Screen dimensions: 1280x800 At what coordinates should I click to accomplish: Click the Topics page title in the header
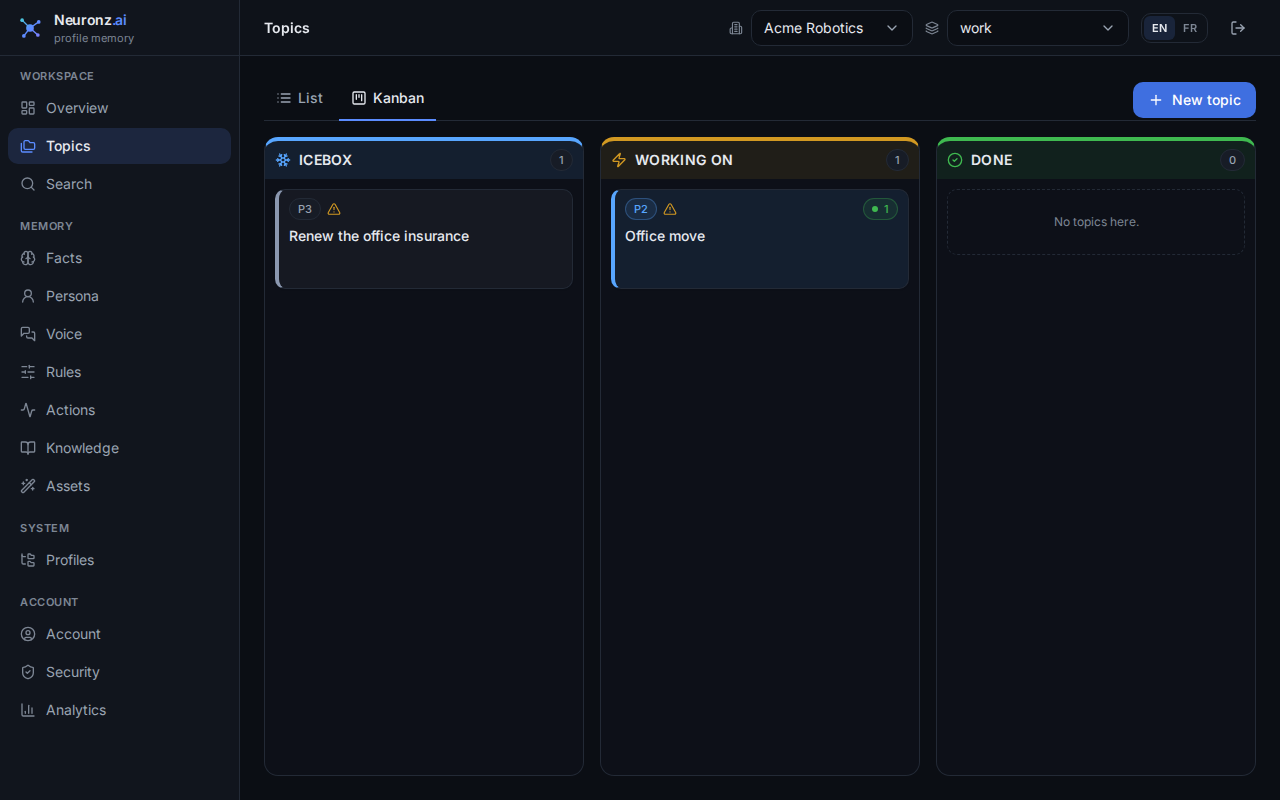pos(287,28)
